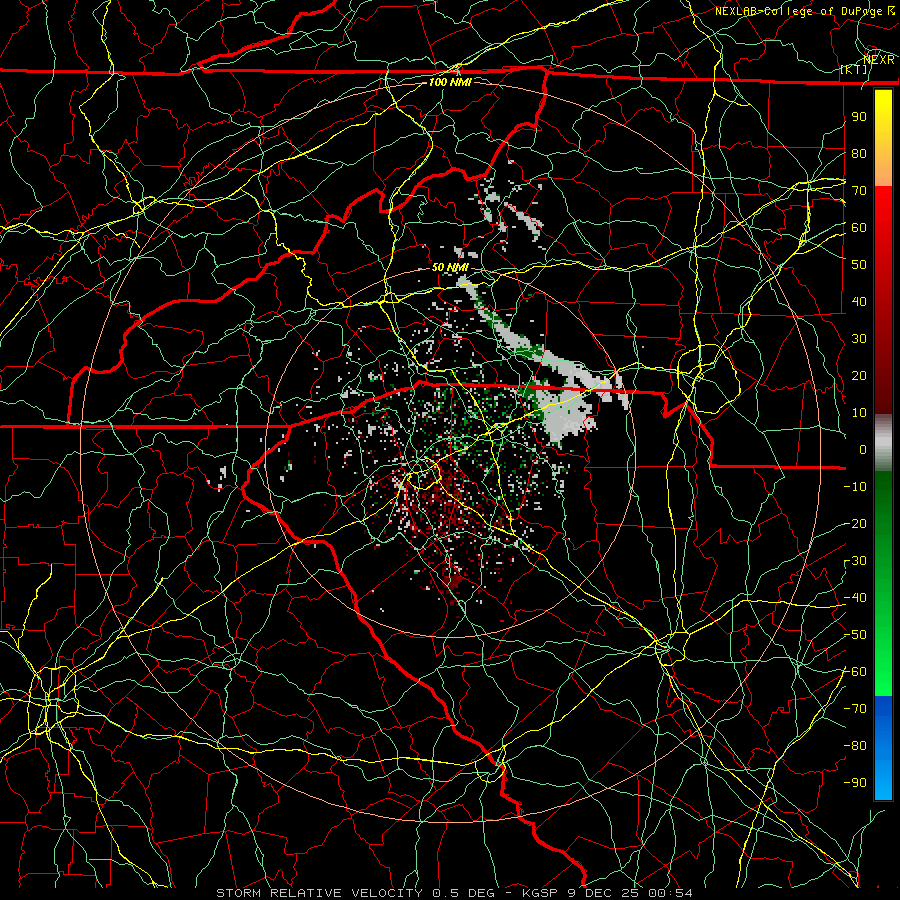Screen dimensions: 900x900
Task: Click the STORM RELATIVE VELOCITY caption text
Action: [x=319, y=893]
